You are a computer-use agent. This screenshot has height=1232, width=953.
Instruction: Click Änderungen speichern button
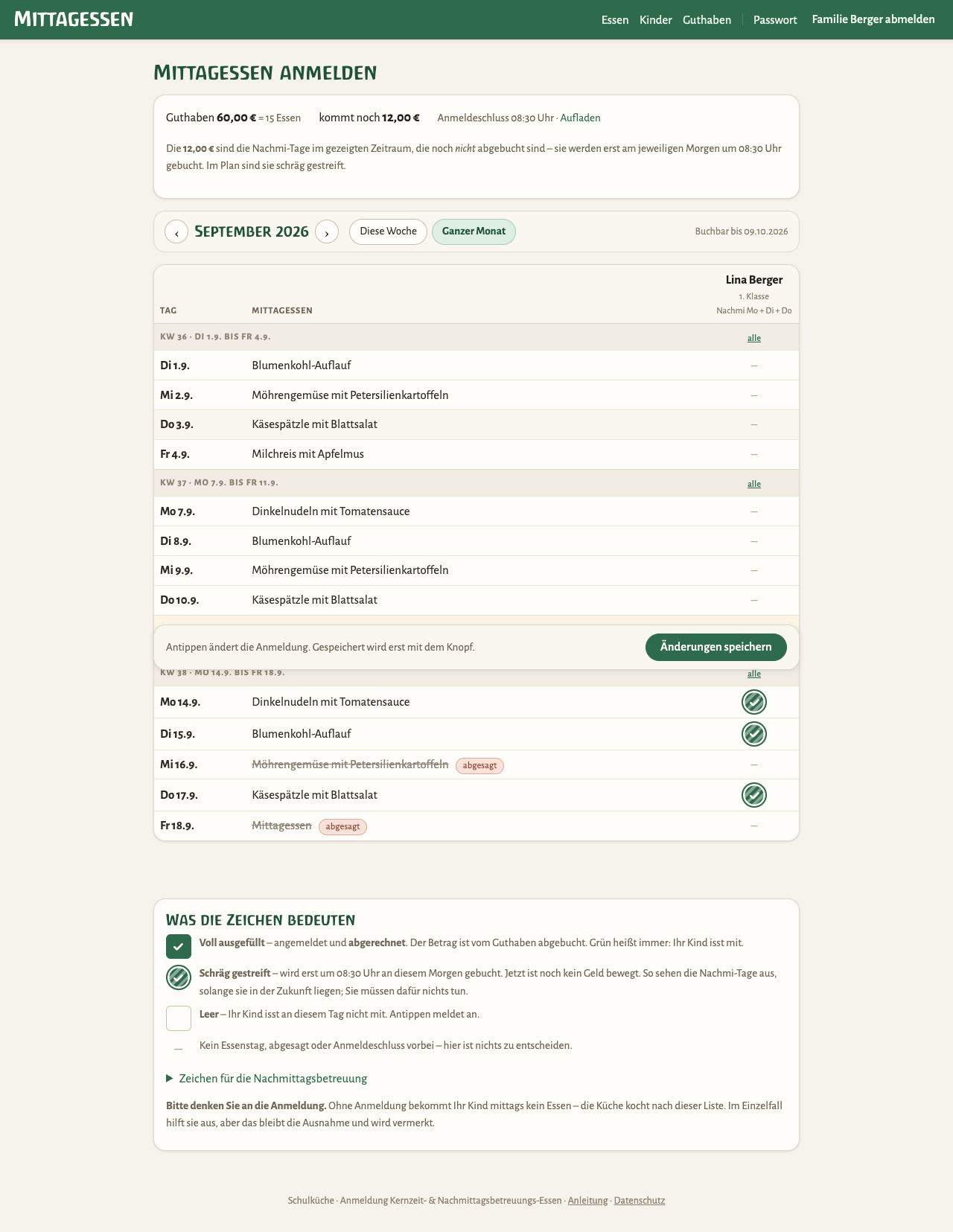click(716, 647)
